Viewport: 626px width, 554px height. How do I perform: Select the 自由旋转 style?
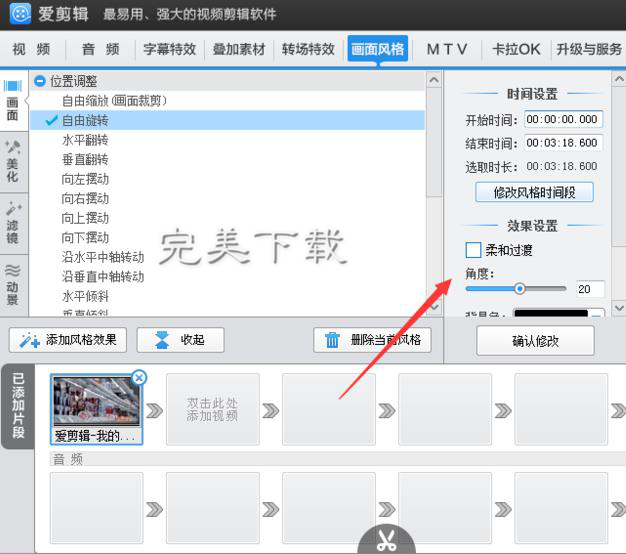[227, 120]
